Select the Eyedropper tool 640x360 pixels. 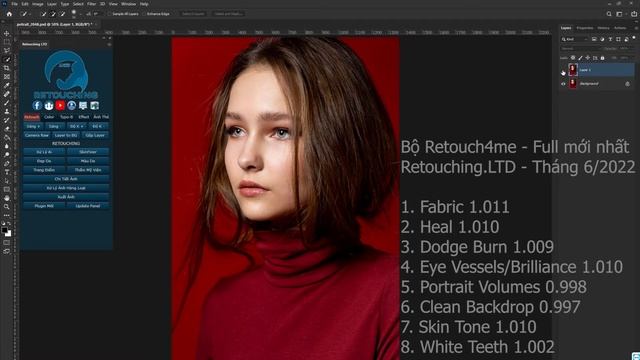click(x=7, y=85)
